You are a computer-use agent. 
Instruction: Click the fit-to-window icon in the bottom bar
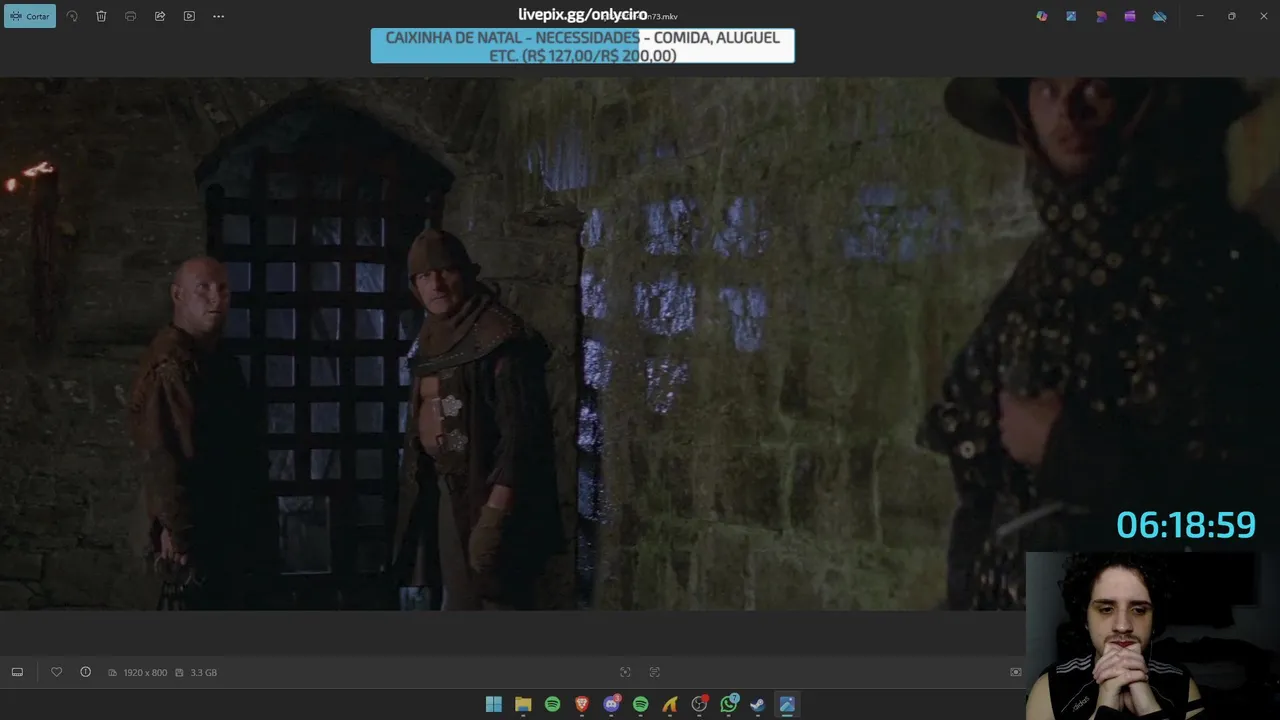[625, 672]
